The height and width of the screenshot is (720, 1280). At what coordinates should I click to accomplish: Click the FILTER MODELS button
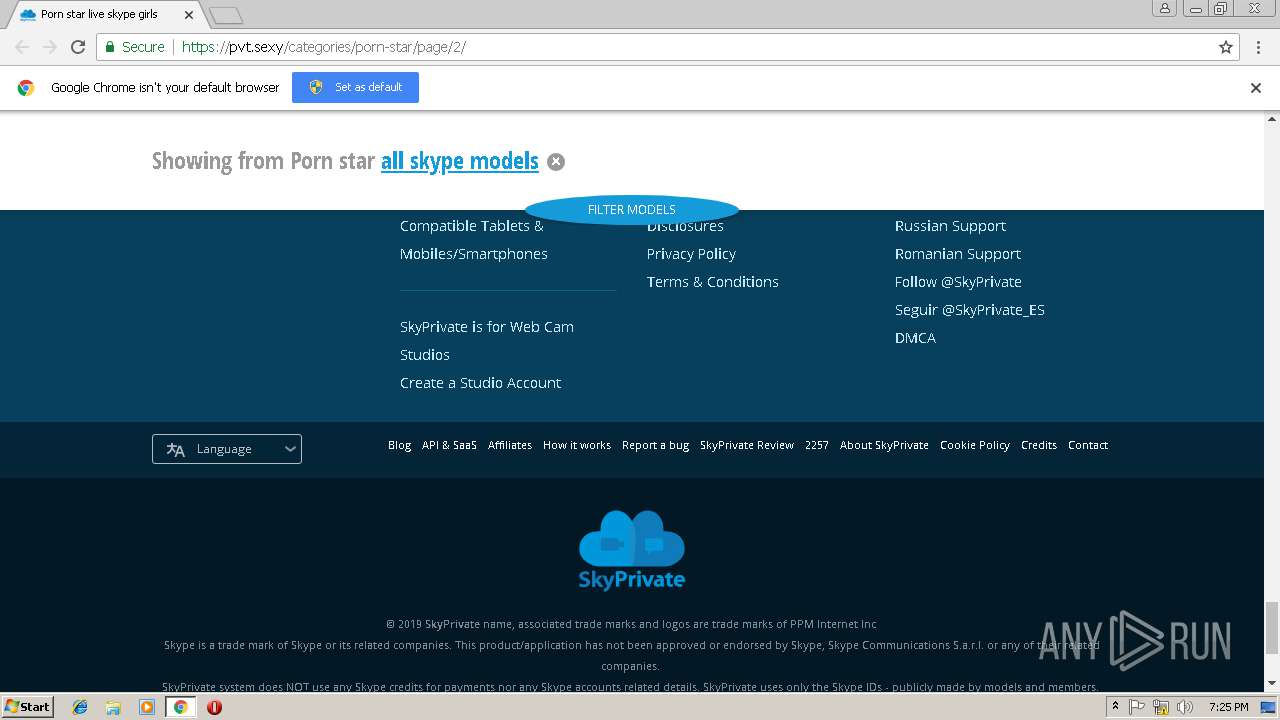pos(632,210)
